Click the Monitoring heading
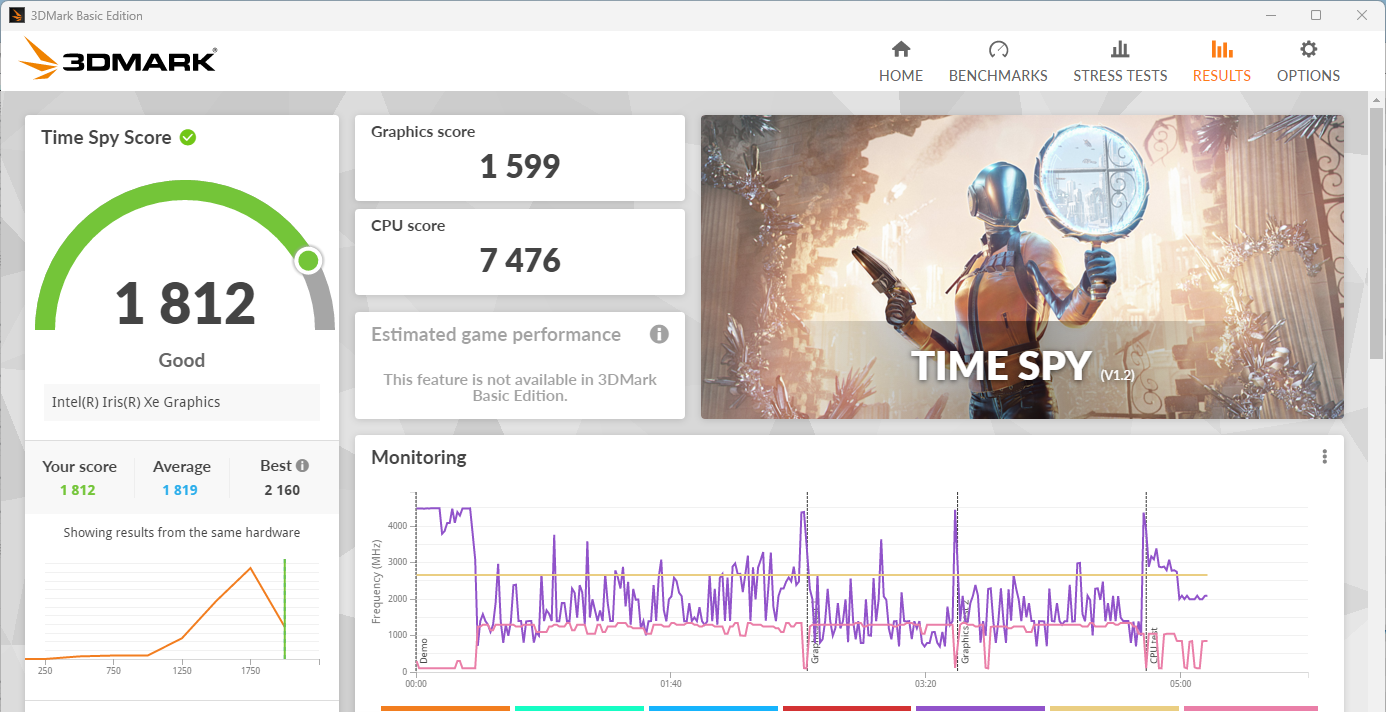This screenshot has width=1386, height=712. tap(419, 457)
